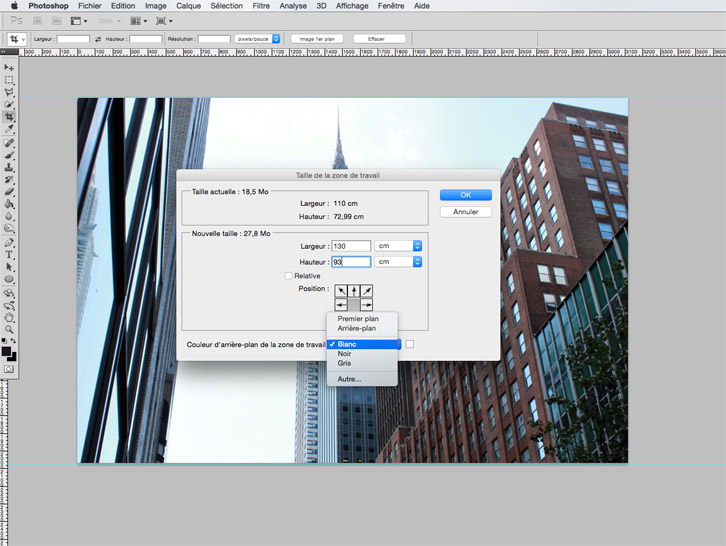Click the top-center anchor position arrow
726x546 pixels.
click(354, 291)
